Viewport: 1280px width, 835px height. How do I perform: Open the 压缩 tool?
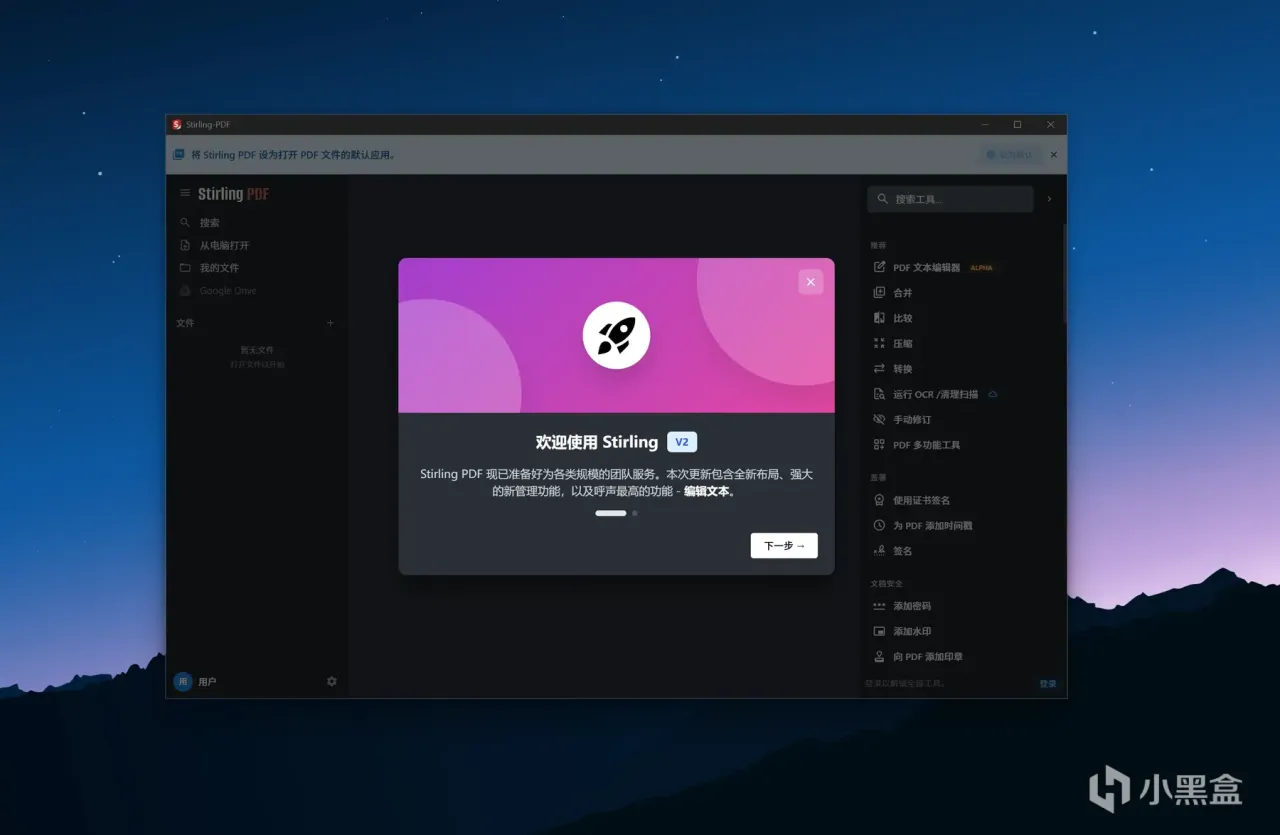(x=902, y=343)
